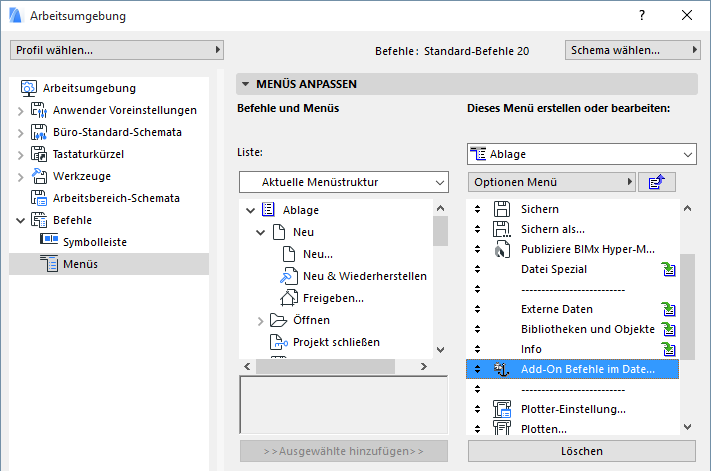Expand Anwender Voreinstellungen tree node
The width and height of the screenshot is (711, 471).
[x=20, y=110]
